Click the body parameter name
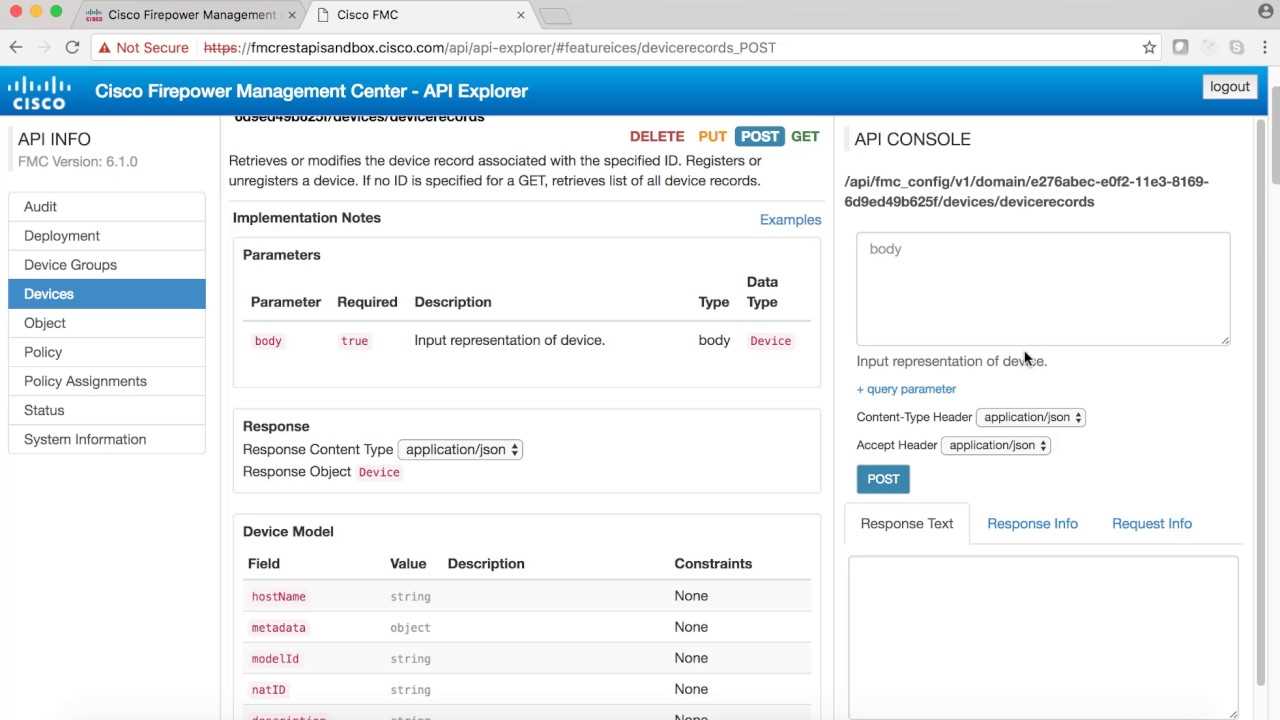The image size is (1280, 720). point(268,341)
